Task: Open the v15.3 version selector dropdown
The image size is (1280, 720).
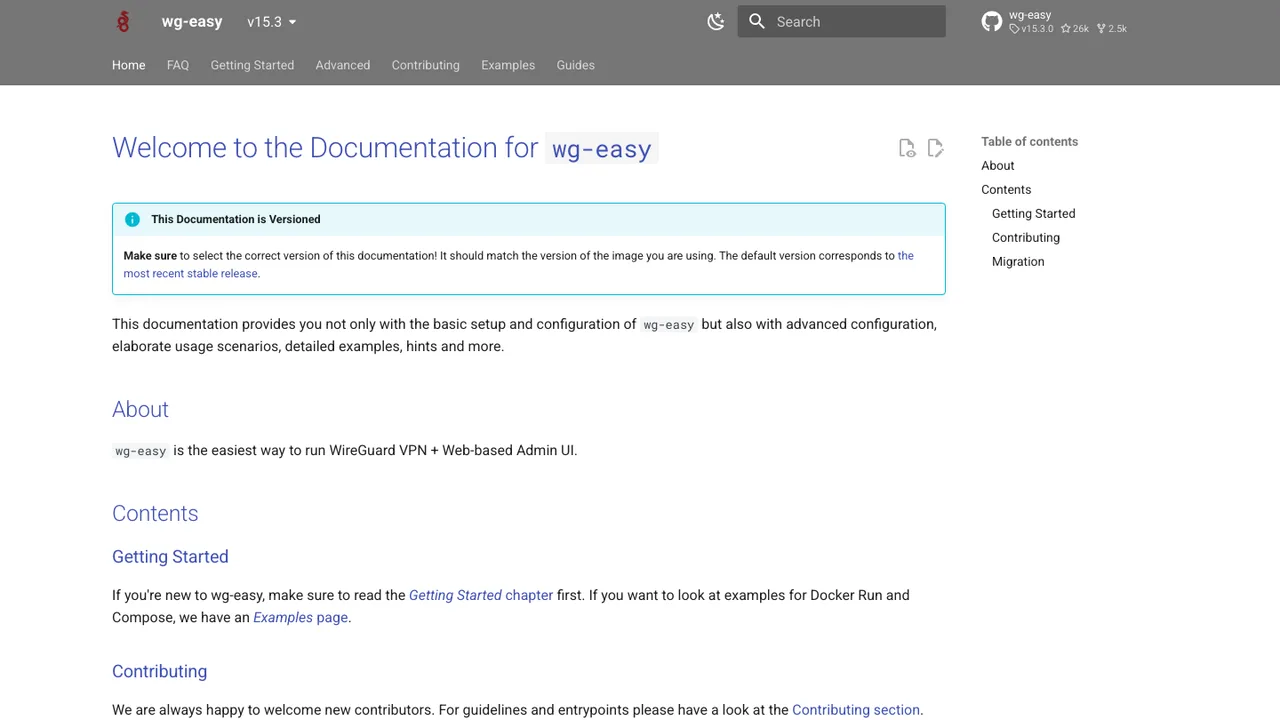Action: tap(272, 22)
